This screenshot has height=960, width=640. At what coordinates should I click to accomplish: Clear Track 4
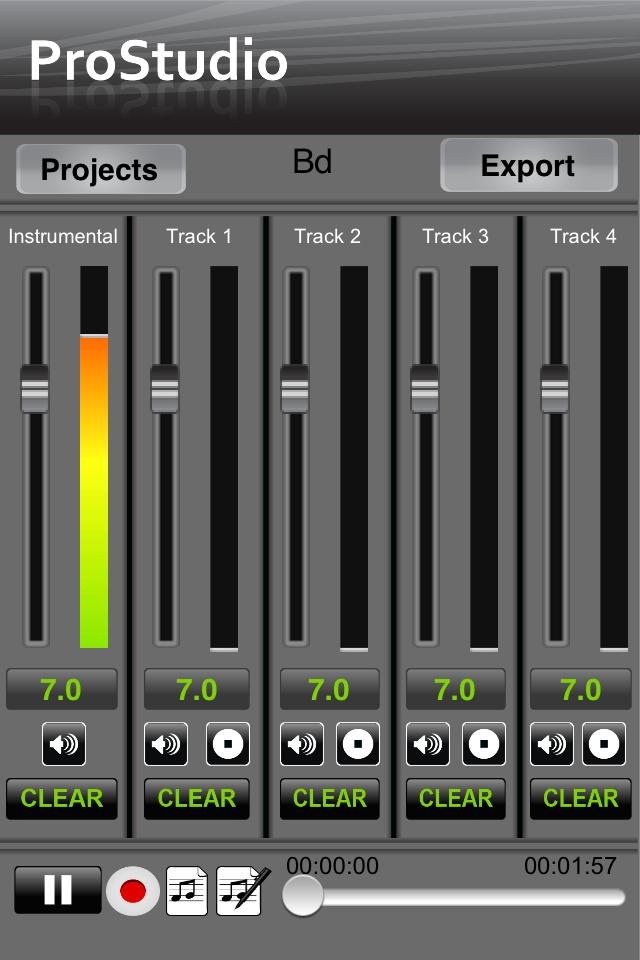[x=581, y=798]
